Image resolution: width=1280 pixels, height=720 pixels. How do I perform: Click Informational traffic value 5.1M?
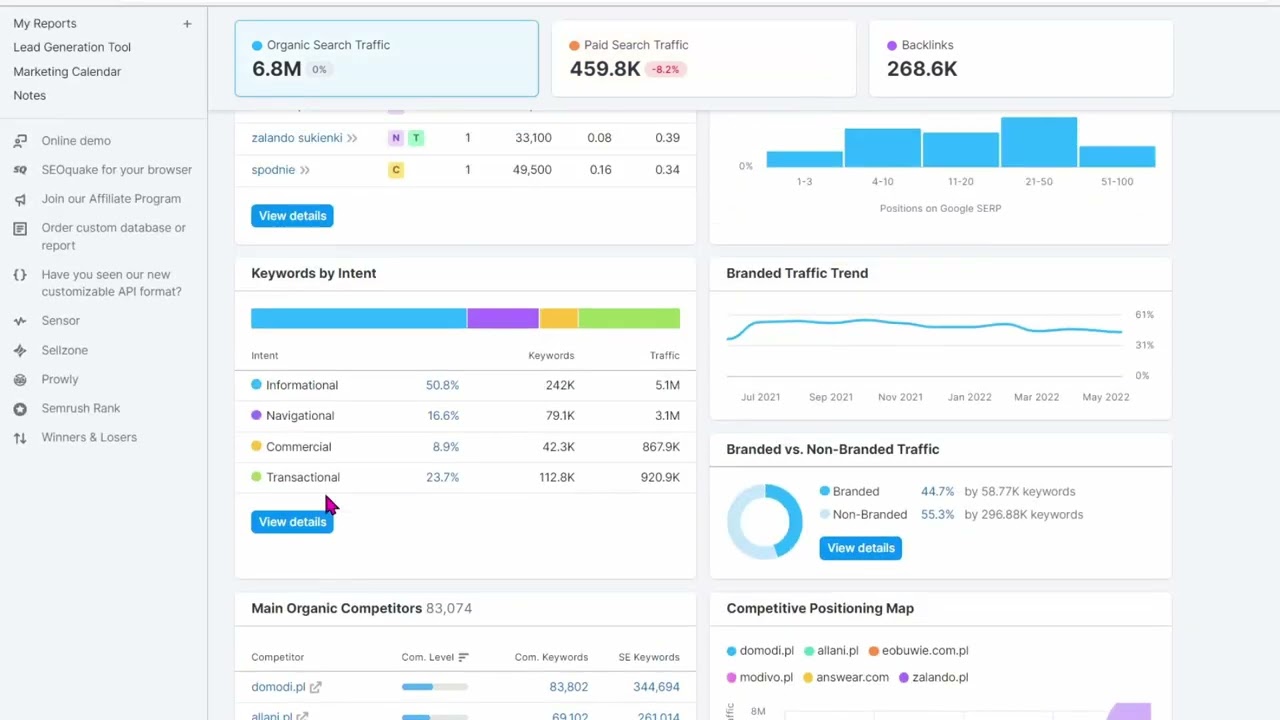click(667, 385)
